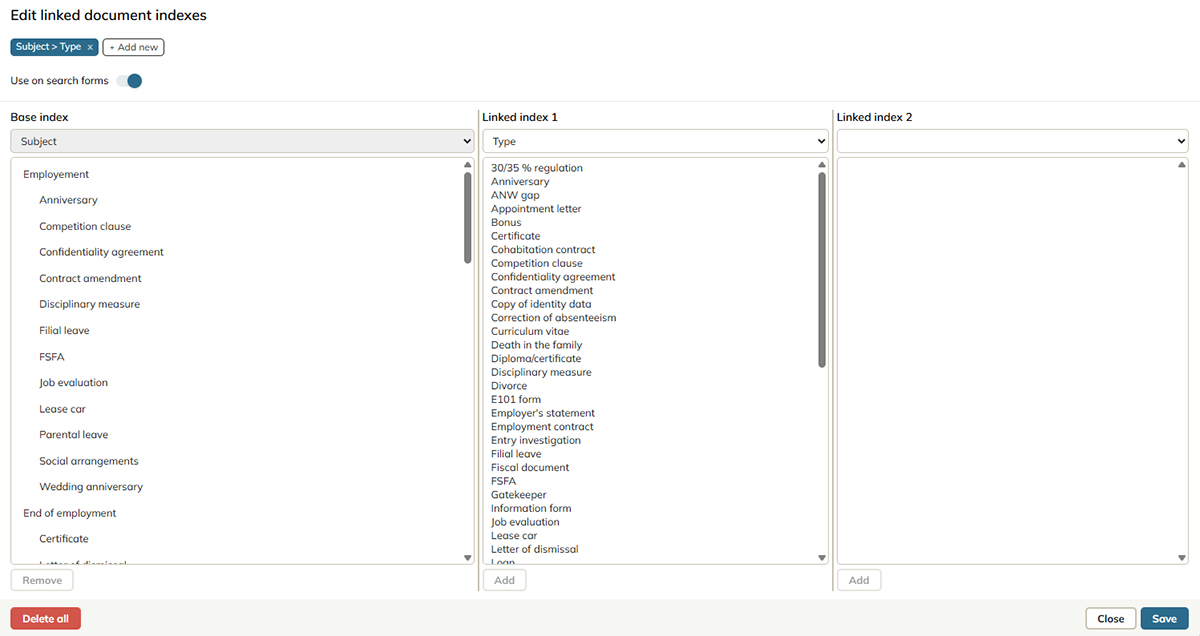
Task: Select Information form in Linked index 1
Action: pos(531,508)
